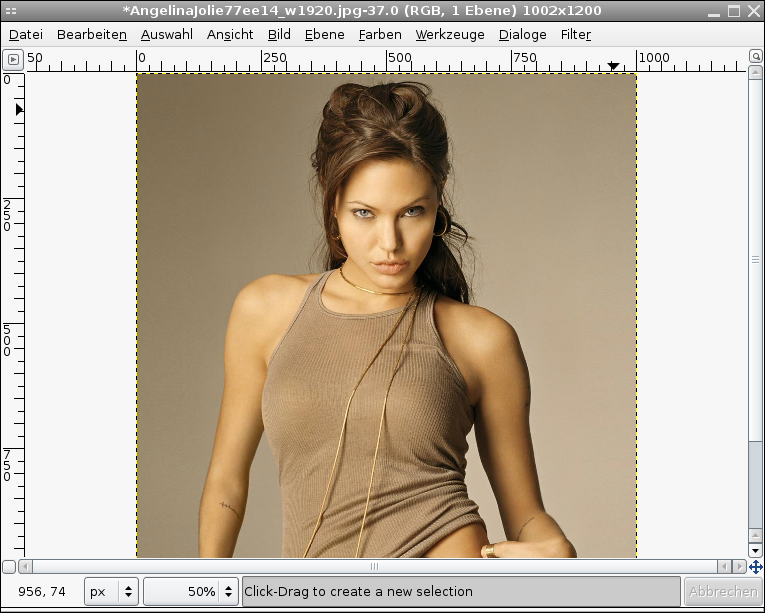Open the Ebene menu
765x613 pixels.
pyautogui.click(x=324, y=34)
